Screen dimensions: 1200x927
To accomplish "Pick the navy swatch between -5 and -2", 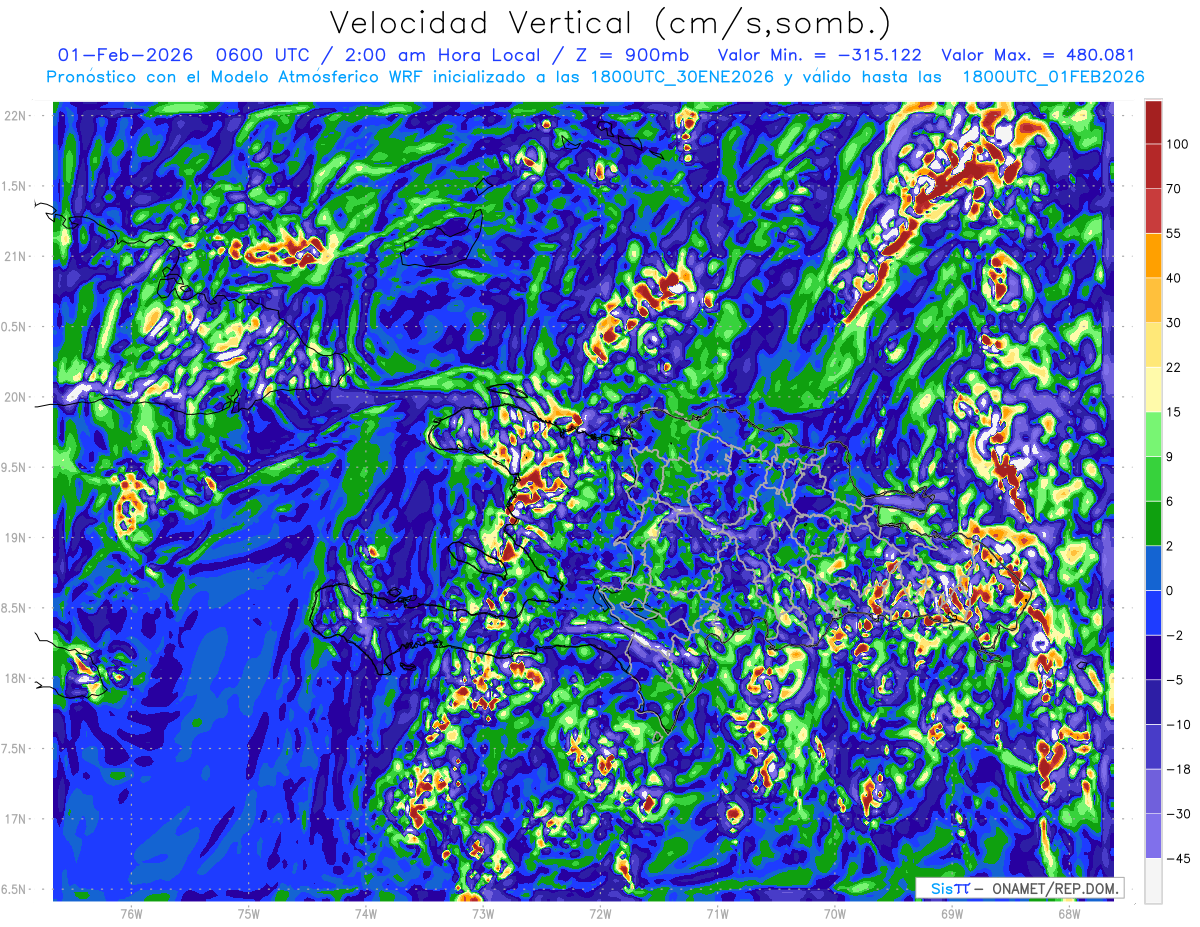I will (x=1153, y=657).
